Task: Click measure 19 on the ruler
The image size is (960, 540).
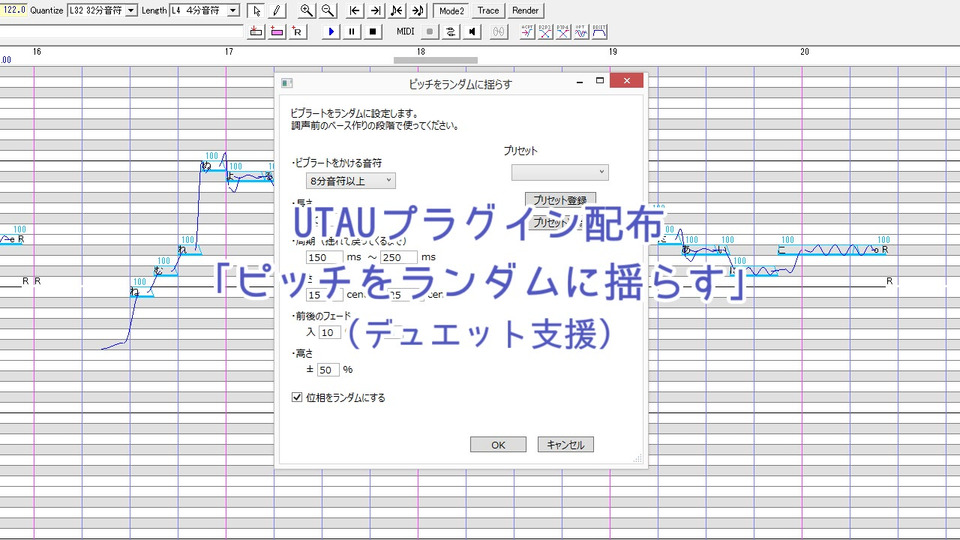Action: click(613, 51)
